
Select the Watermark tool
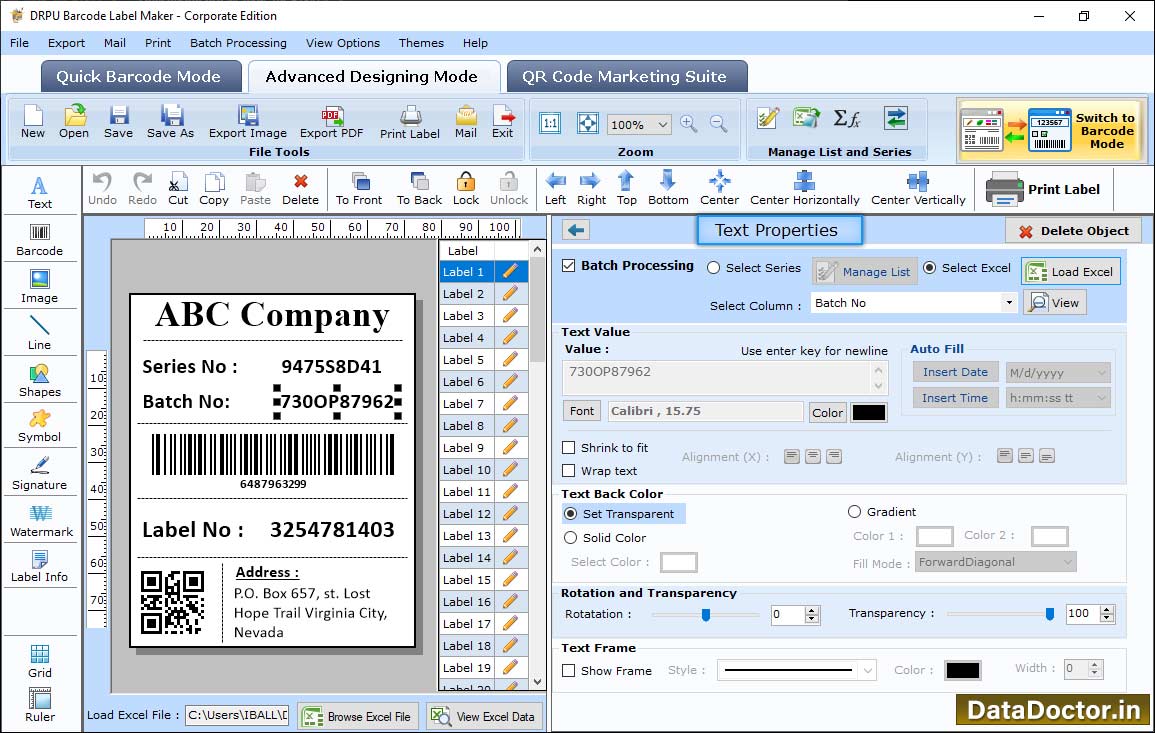(41, 521)
